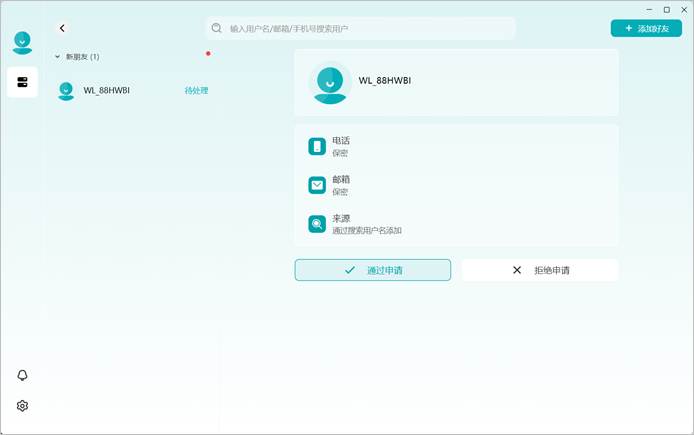Click the 添加好友 button
The height and width of the screenshot is (435, 694).
pyautogui.click(x=646, y=28)
